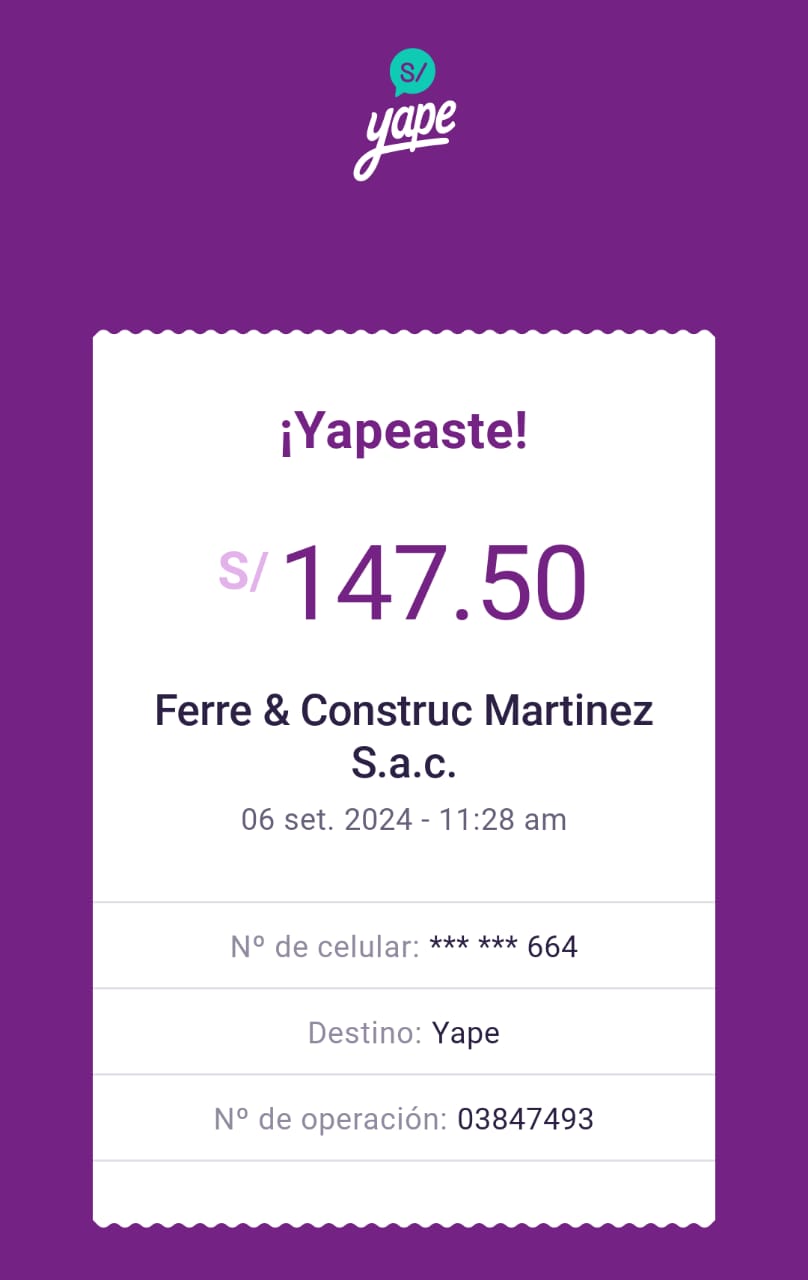Click the Nº de operación label
This screenshot has width=808, height=1280.
click(x=330, y=1119)
